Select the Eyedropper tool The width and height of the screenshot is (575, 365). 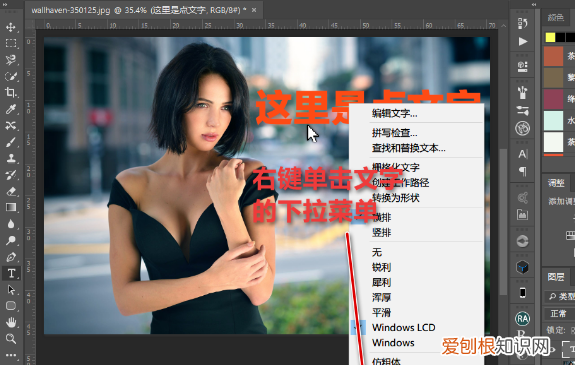click(11, 109)
